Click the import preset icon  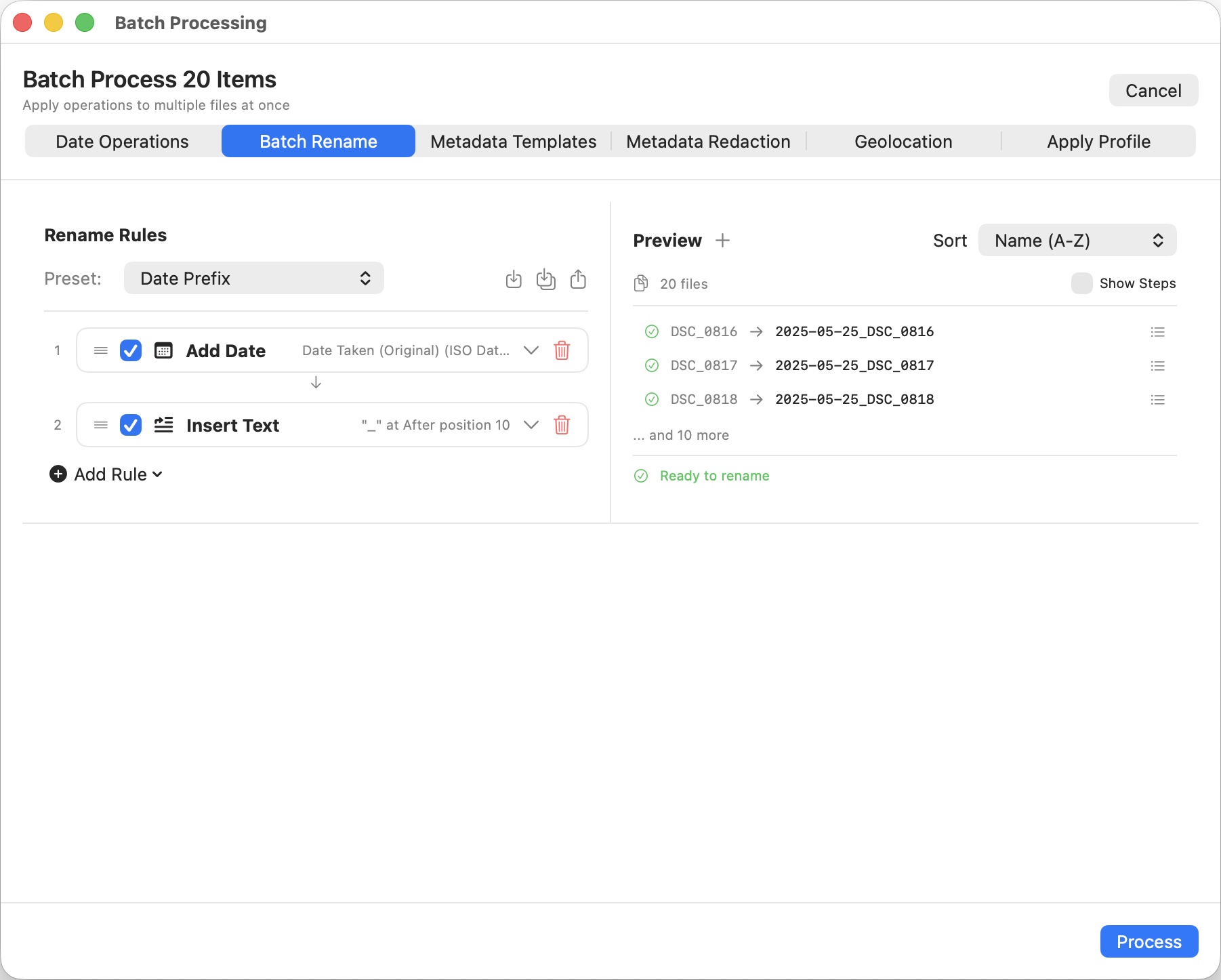click(513, 279)
